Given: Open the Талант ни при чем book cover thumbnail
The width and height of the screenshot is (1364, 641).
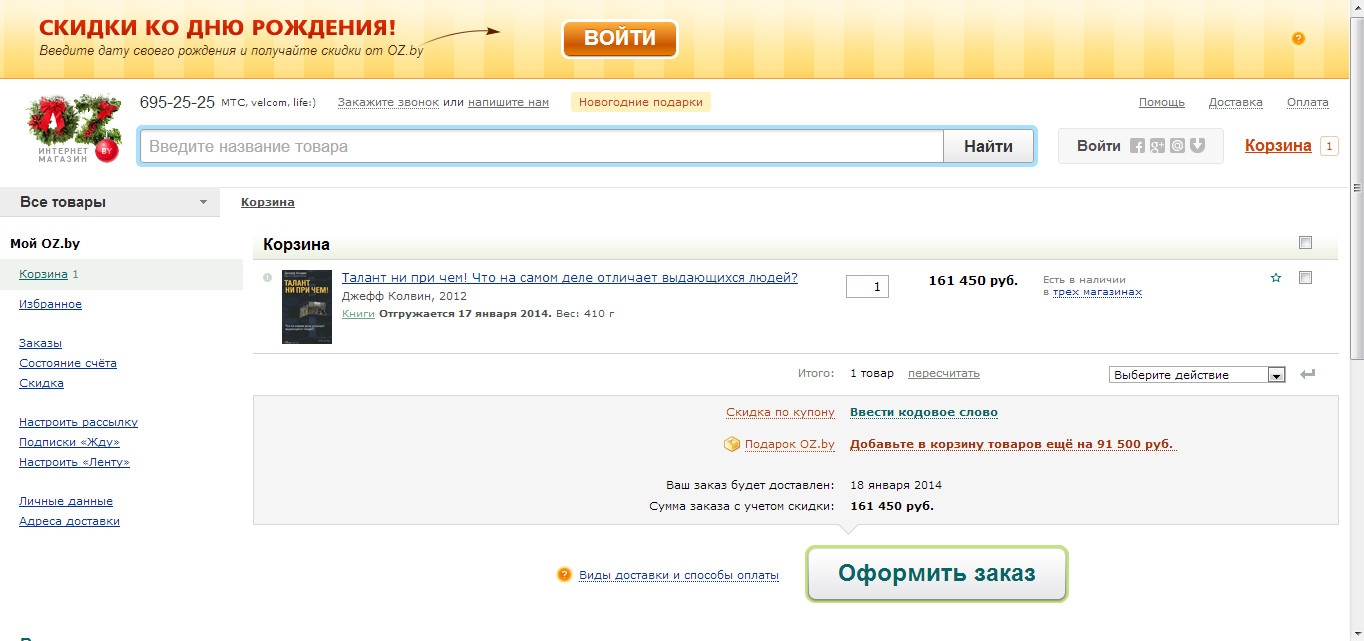Looking at the screenshot, I should click(307, 307).
